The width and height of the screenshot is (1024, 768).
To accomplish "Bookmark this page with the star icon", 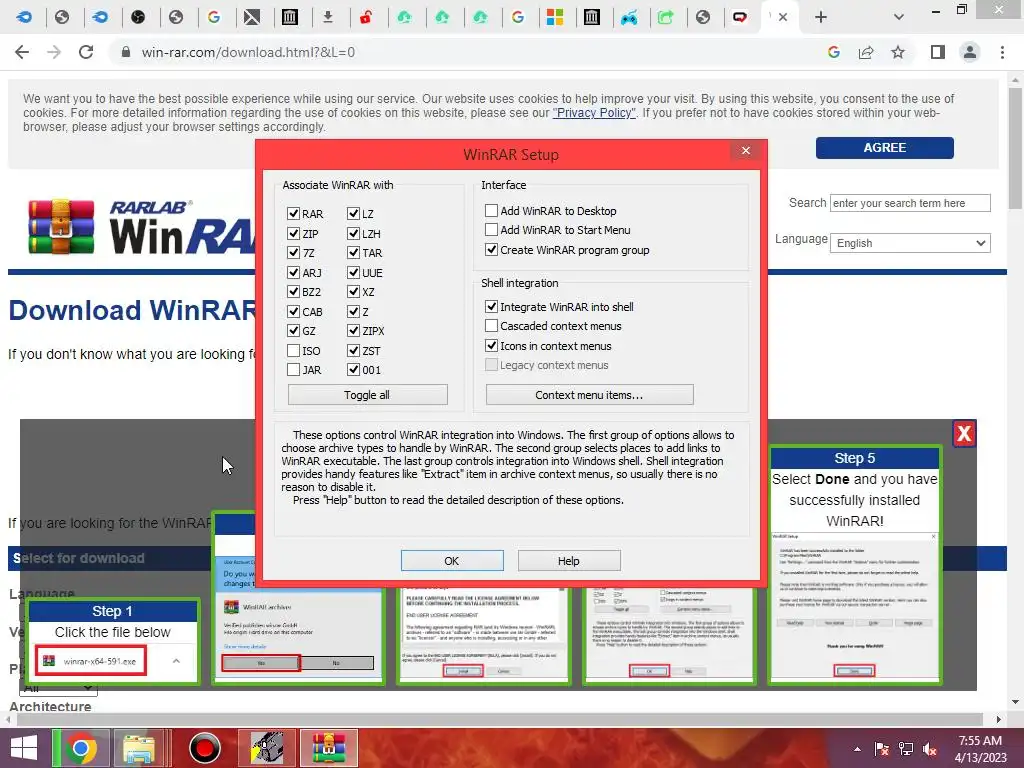I will click(x=898, y=52).
